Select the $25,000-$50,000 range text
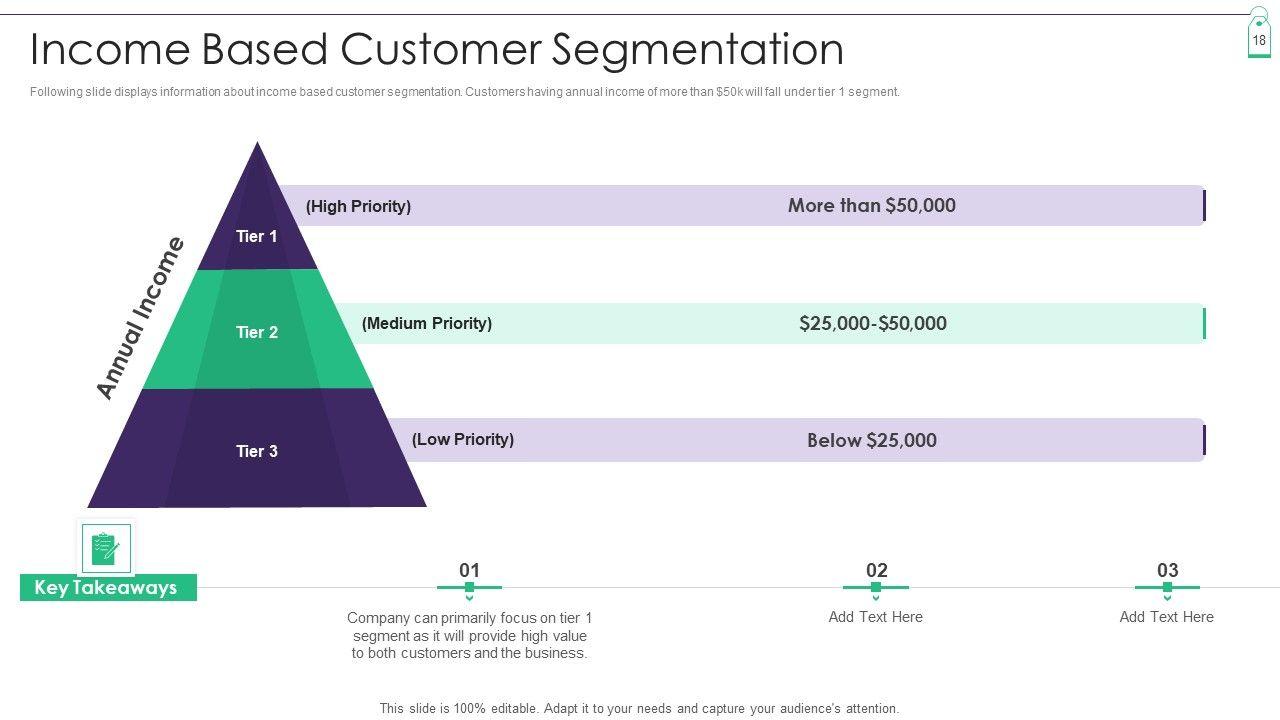Image resolution: width=1280 pixels, height=720 pixels. click(872, 324)
